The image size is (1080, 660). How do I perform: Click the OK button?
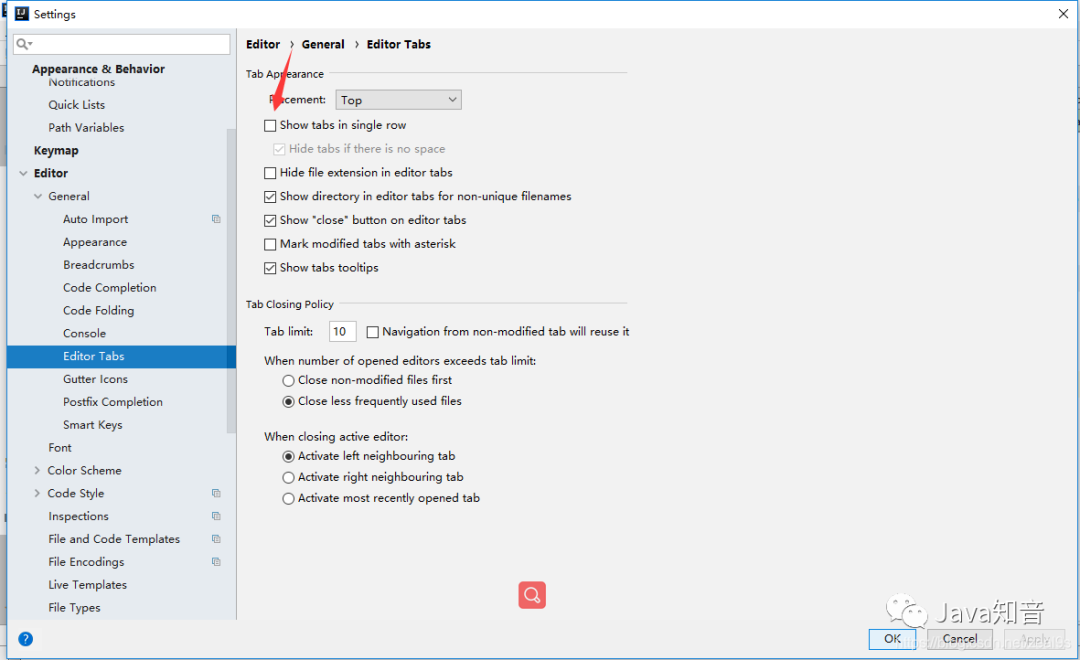pos(892,639)
